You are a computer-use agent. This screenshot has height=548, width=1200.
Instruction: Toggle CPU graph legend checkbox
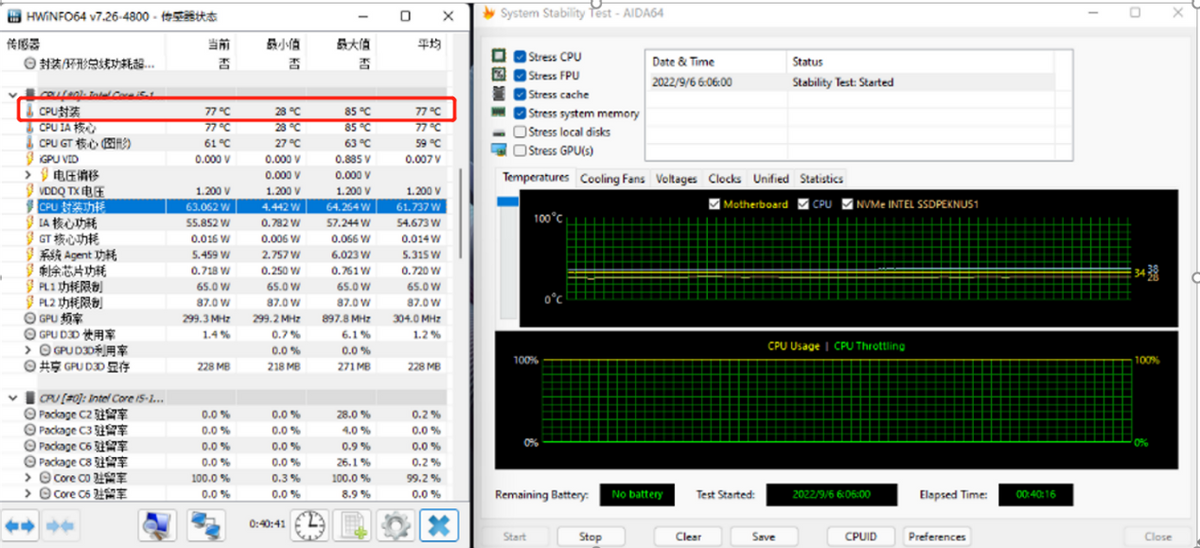803,204
